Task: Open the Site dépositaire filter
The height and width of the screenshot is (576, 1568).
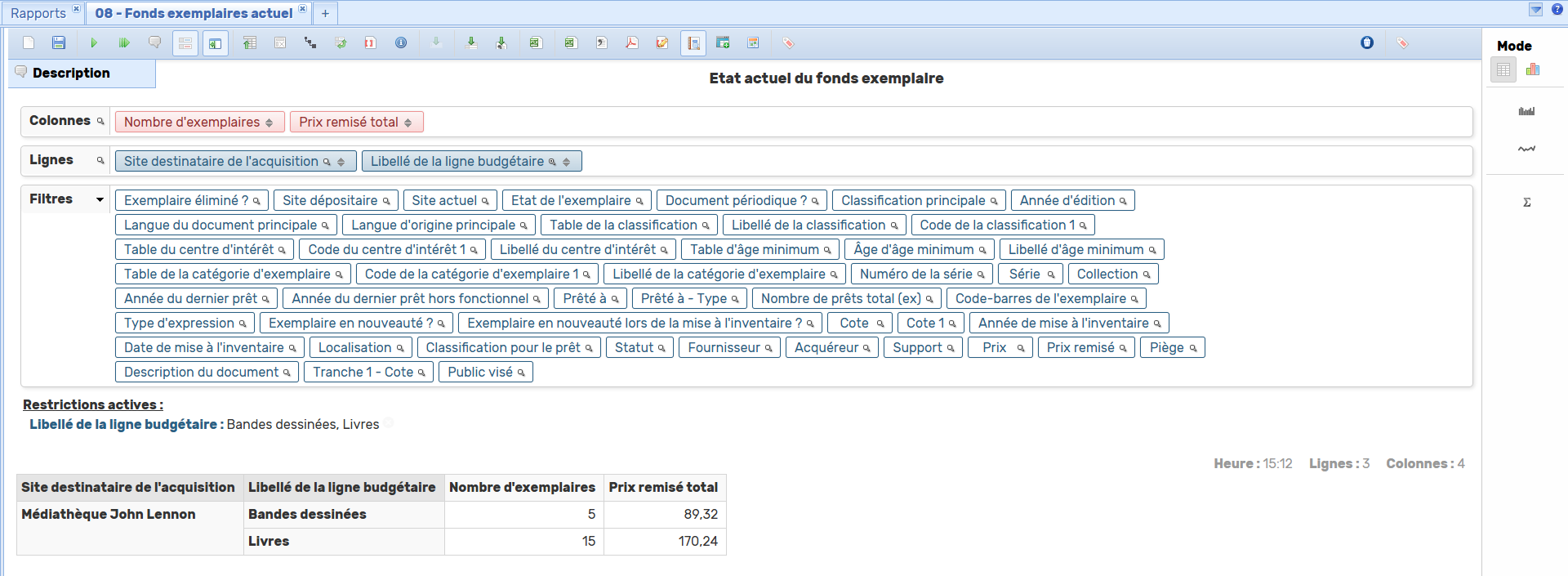Action: [x=336, y=200]
